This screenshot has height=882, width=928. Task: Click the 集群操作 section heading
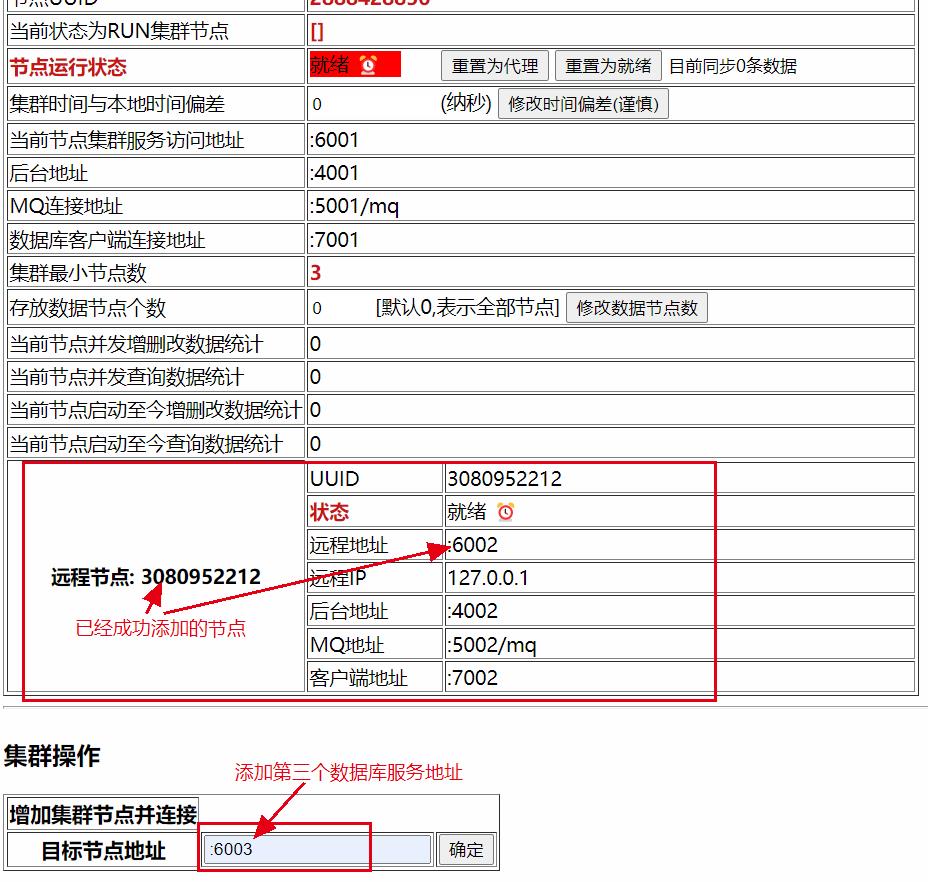52,756
